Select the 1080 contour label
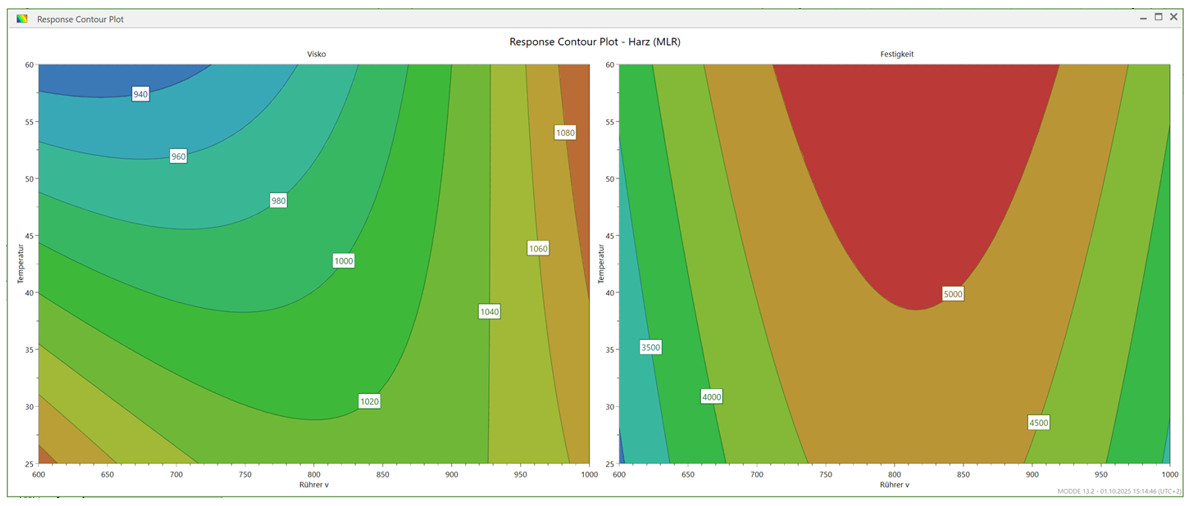The width and height of the screenshot is (1193, 506). click(x=565, y=133)
